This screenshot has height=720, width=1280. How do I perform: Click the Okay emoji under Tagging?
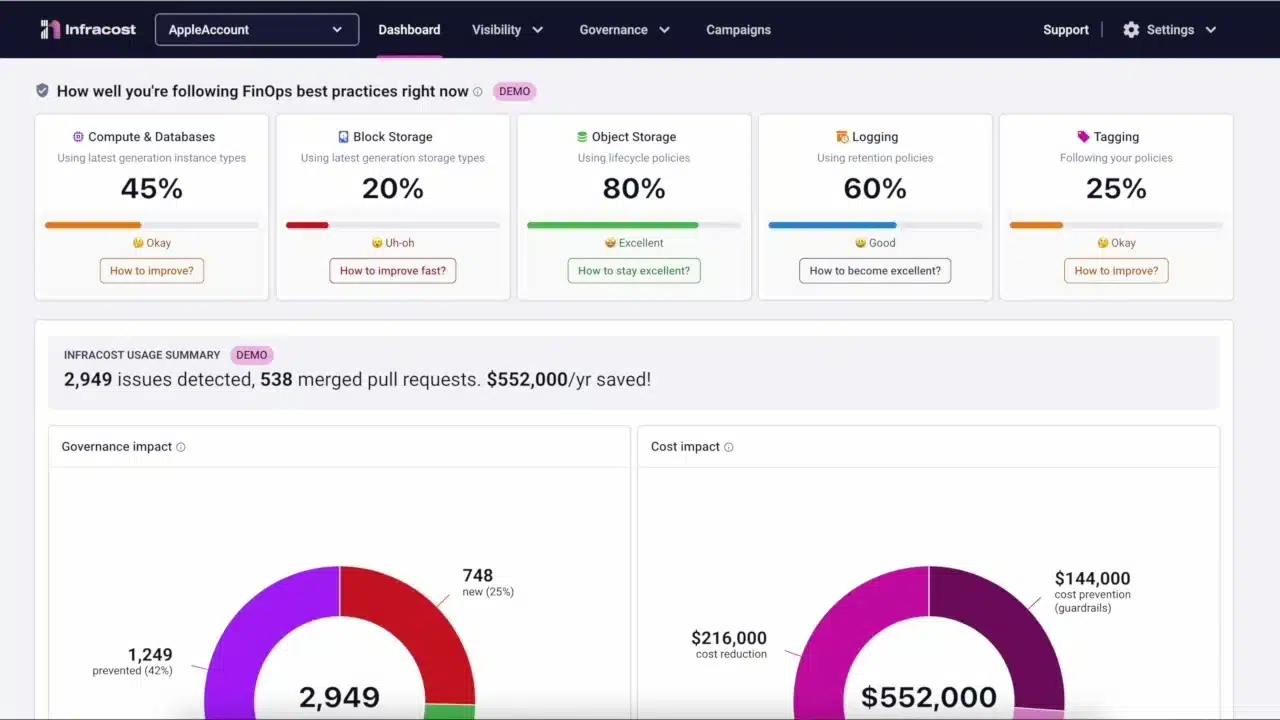tap(1103, 243)
